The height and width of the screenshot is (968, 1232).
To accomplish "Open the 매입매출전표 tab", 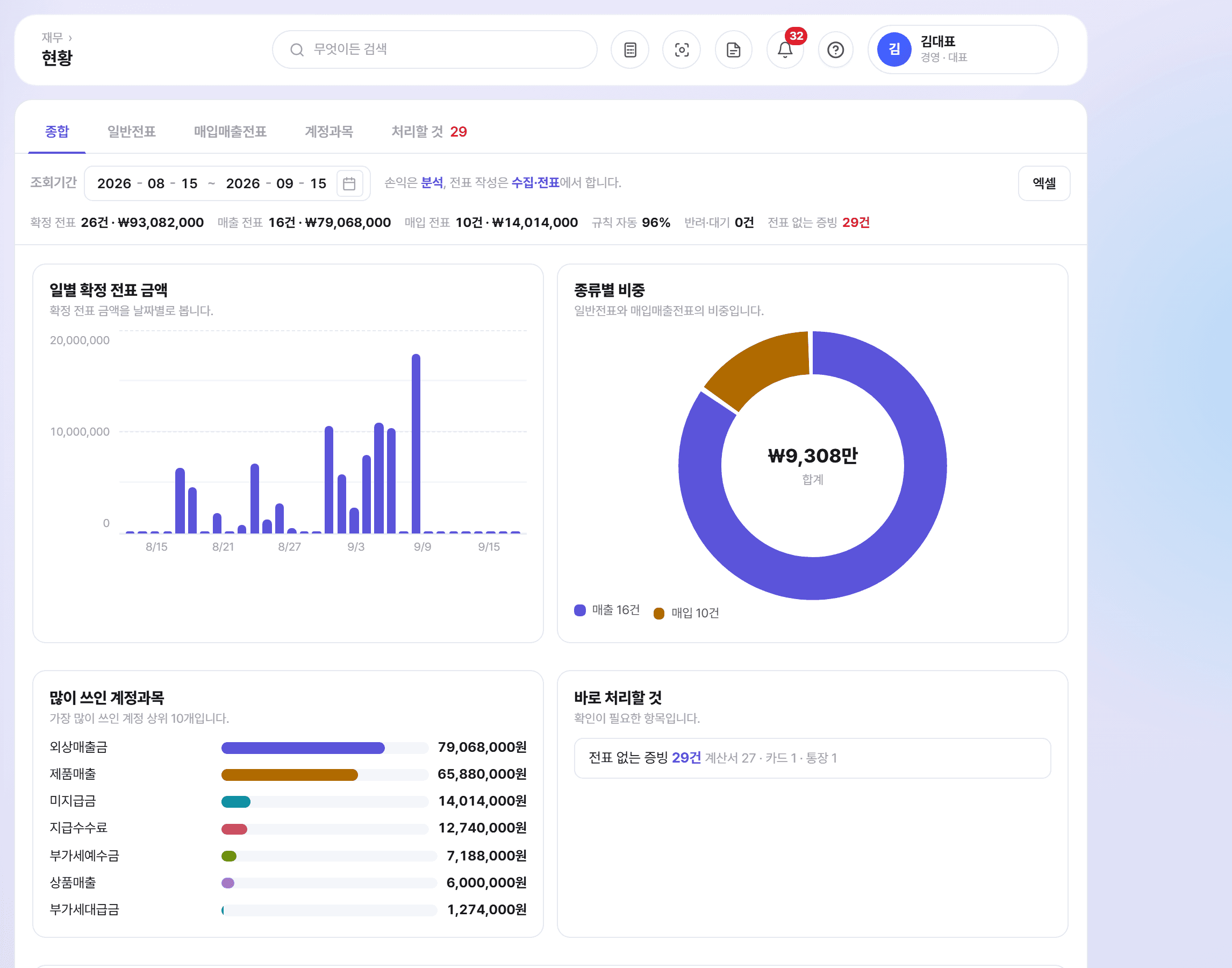I will [x=230, y=131].
